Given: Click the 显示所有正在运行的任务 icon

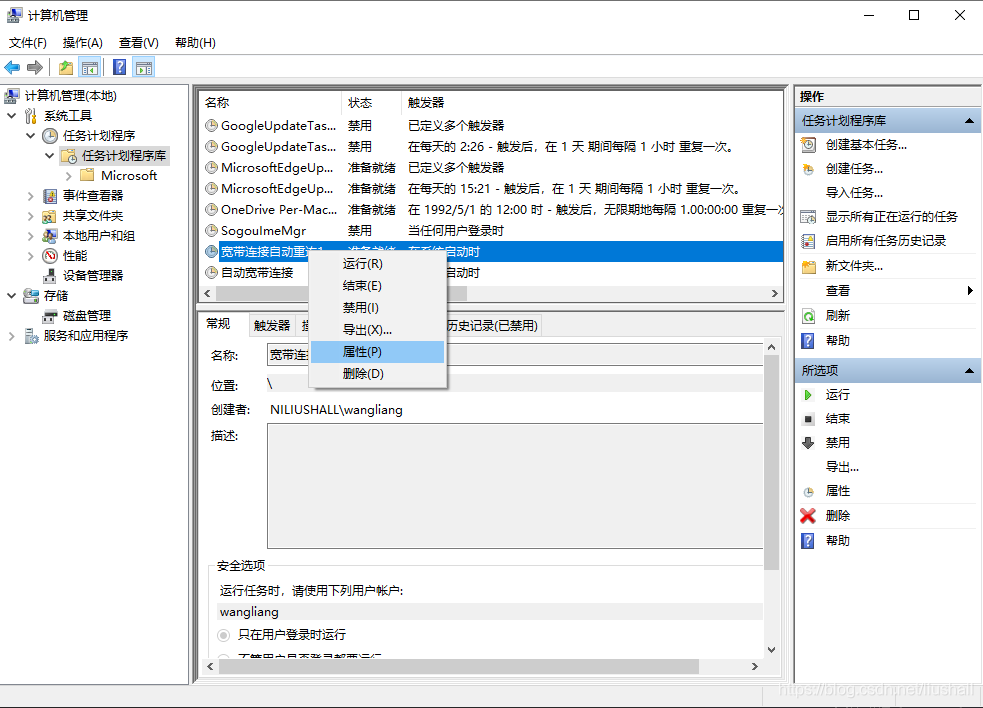Looking at the screenshot, I should click(809, 217).
